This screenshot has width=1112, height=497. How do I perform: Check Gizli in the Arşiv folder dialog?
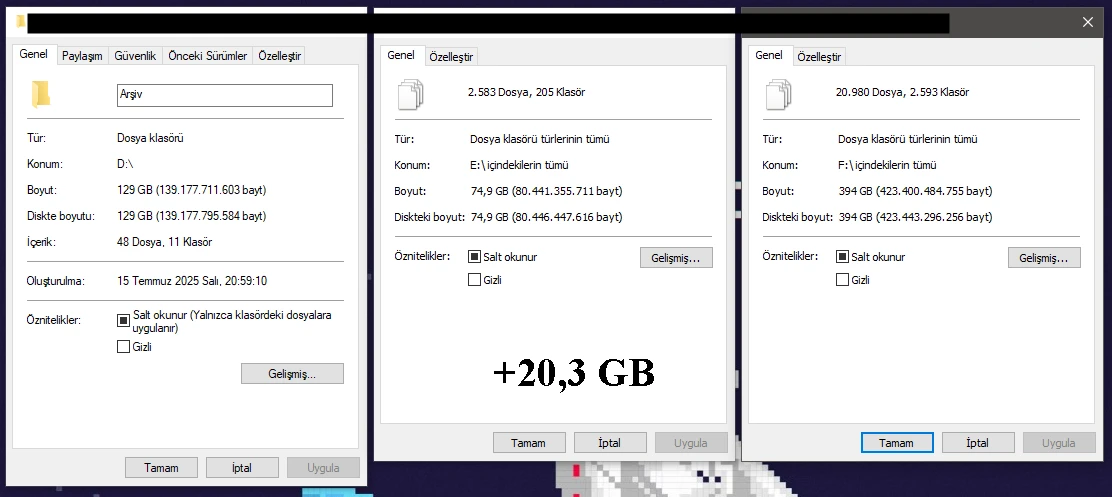[x=124, y=347]
